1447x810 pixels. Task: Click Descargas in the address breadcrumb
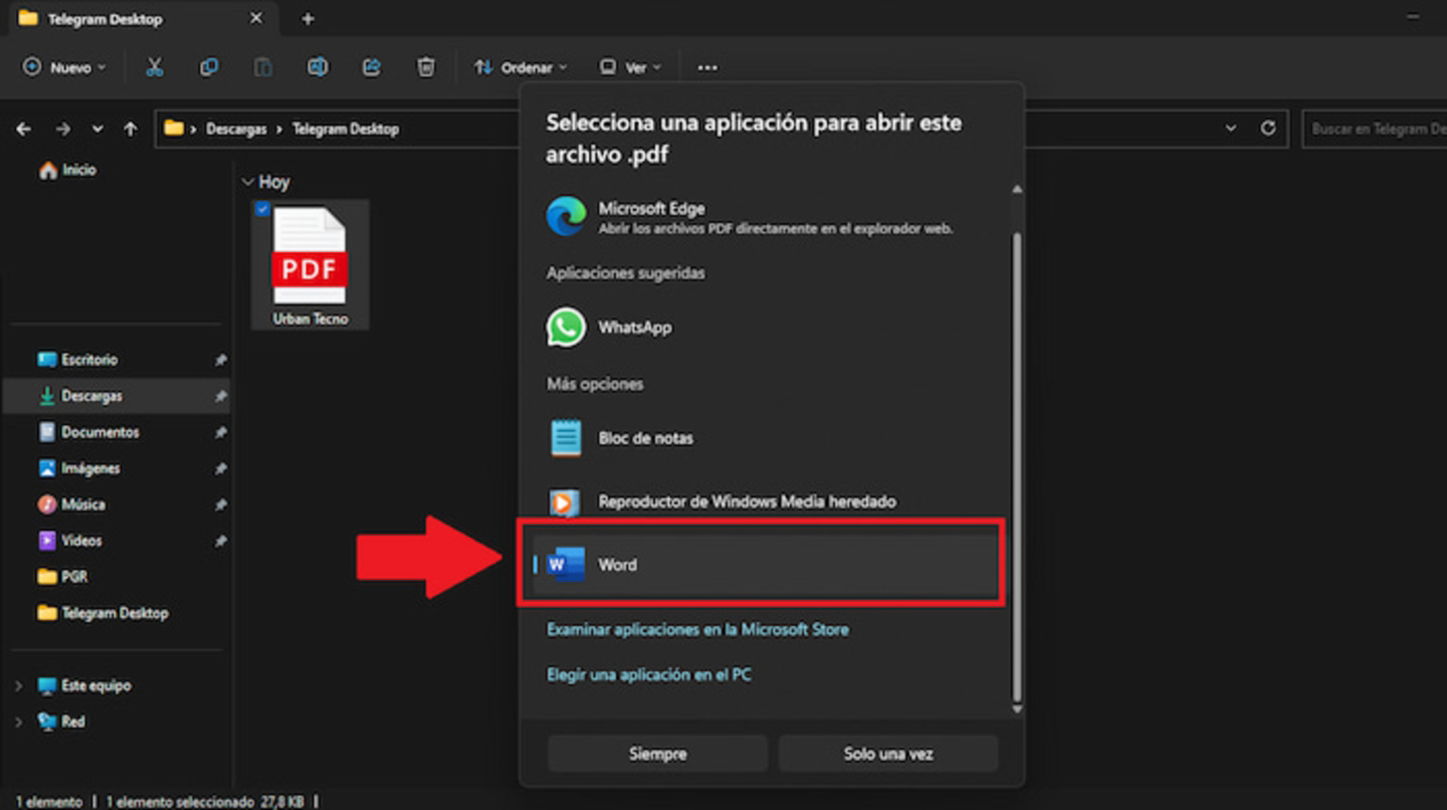click(x=236, y=129)
